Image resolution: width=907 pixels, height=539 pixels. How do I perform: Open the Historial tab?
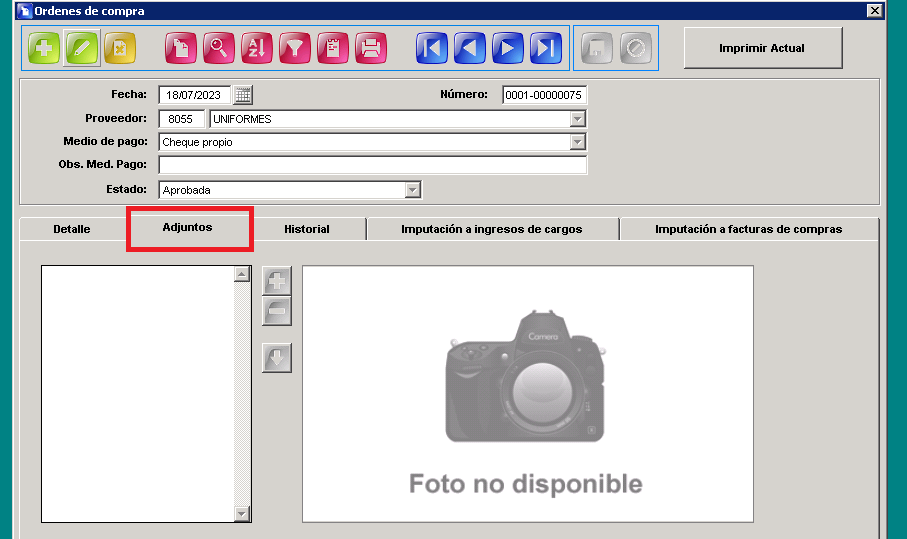(307, 229)
